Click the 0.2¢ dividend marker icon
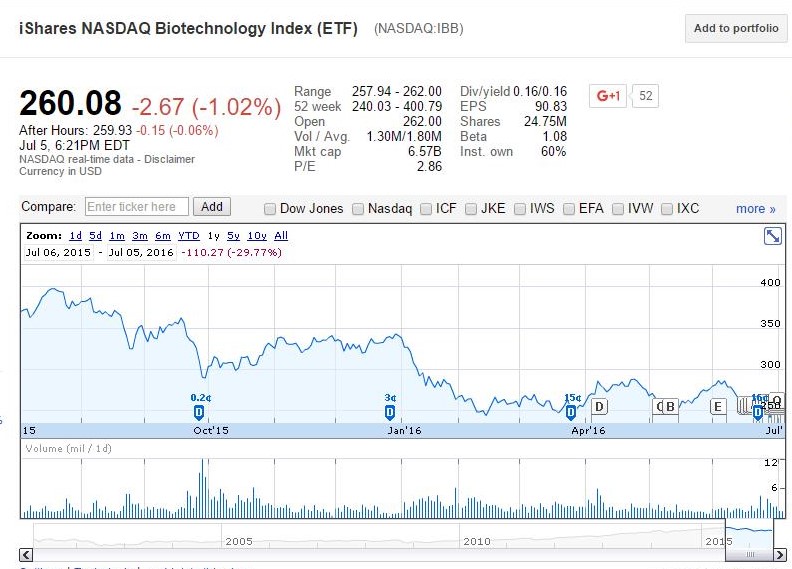This screenshot has height=569, width=792. [199, 412]
